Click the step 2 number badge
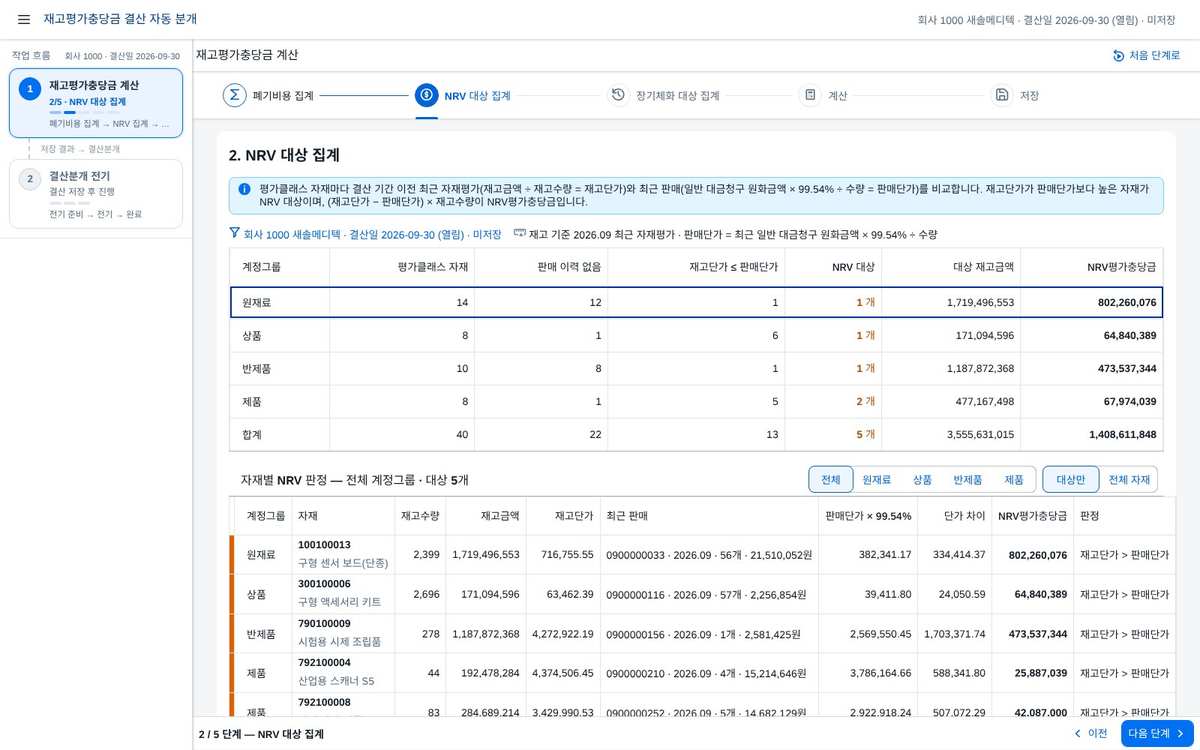The height and width of the screenshot is (750, 1200). point(30,179)
